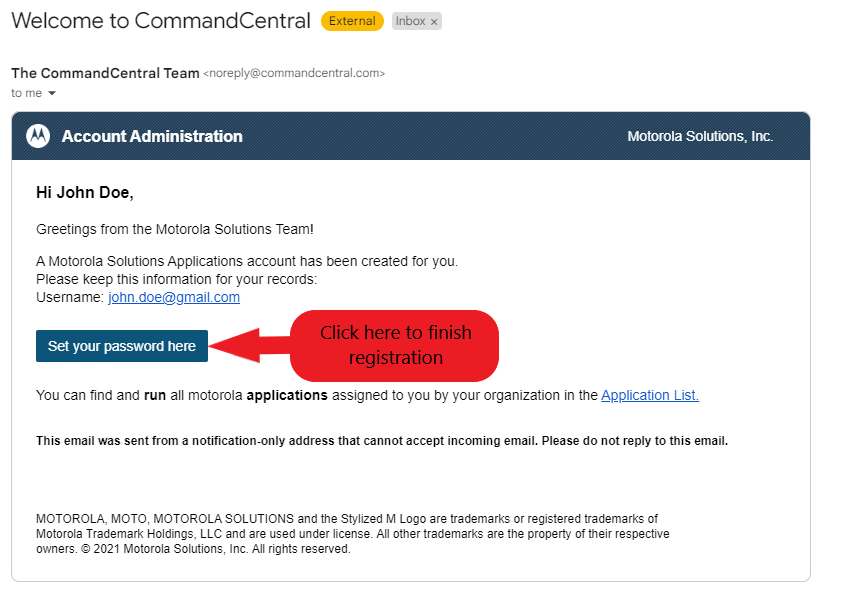Click the Account Administration header title
Viewport: 844px width, 605px height.
(152, 136)
